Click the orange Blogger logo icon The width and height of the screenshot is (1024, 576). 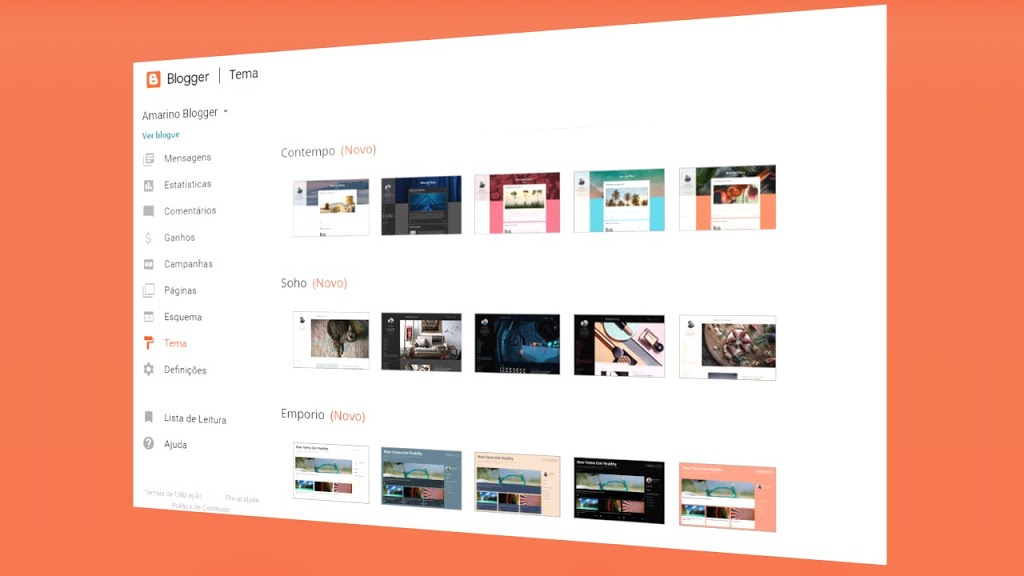pos(153,79)
